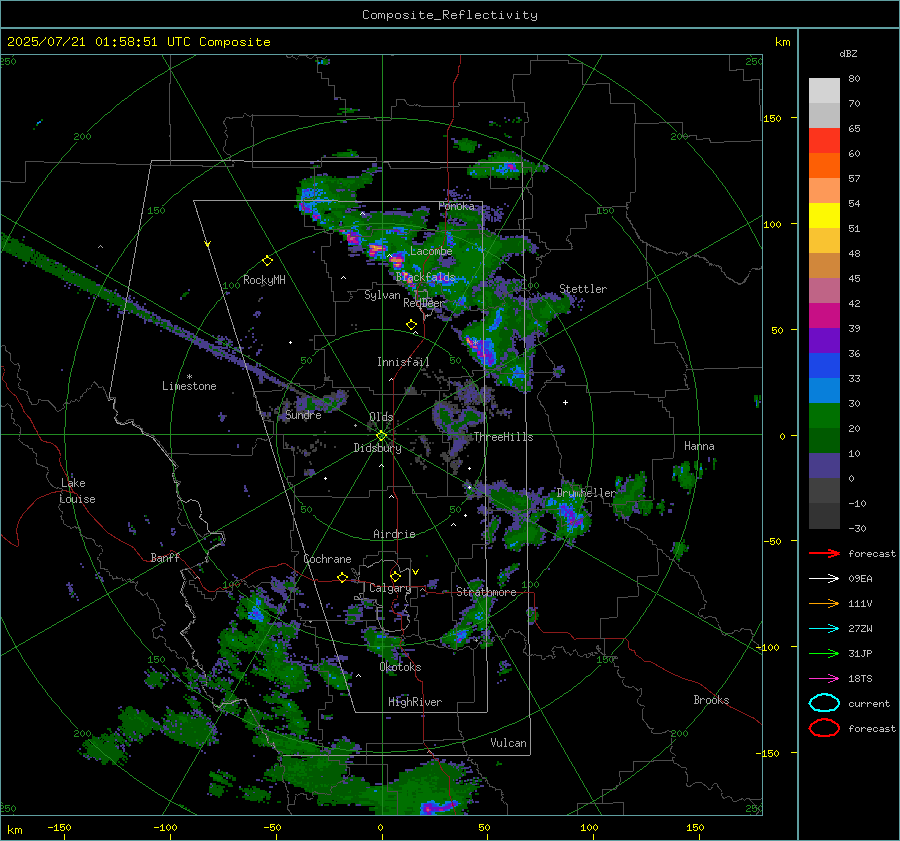
Task: Click the Lake Louise label
Action: (77, 491)
